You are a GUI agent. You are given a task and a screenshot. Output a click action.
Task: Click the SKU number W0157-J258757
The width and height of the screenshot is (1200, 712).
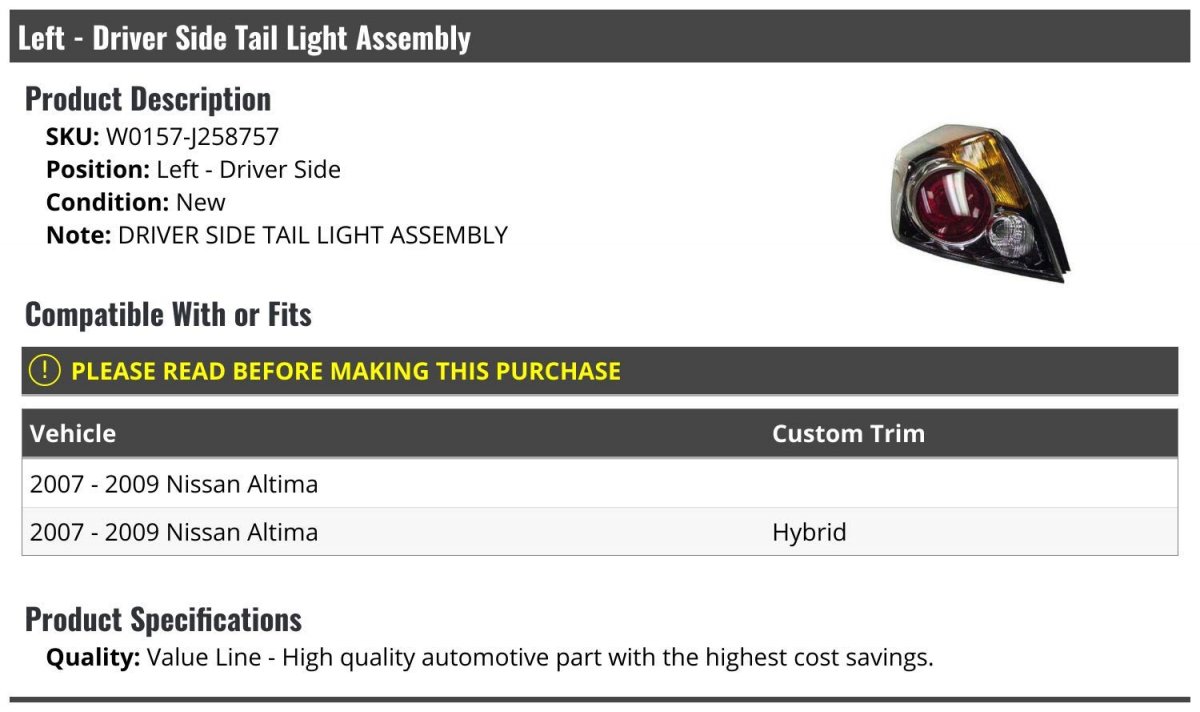point(192,136)
